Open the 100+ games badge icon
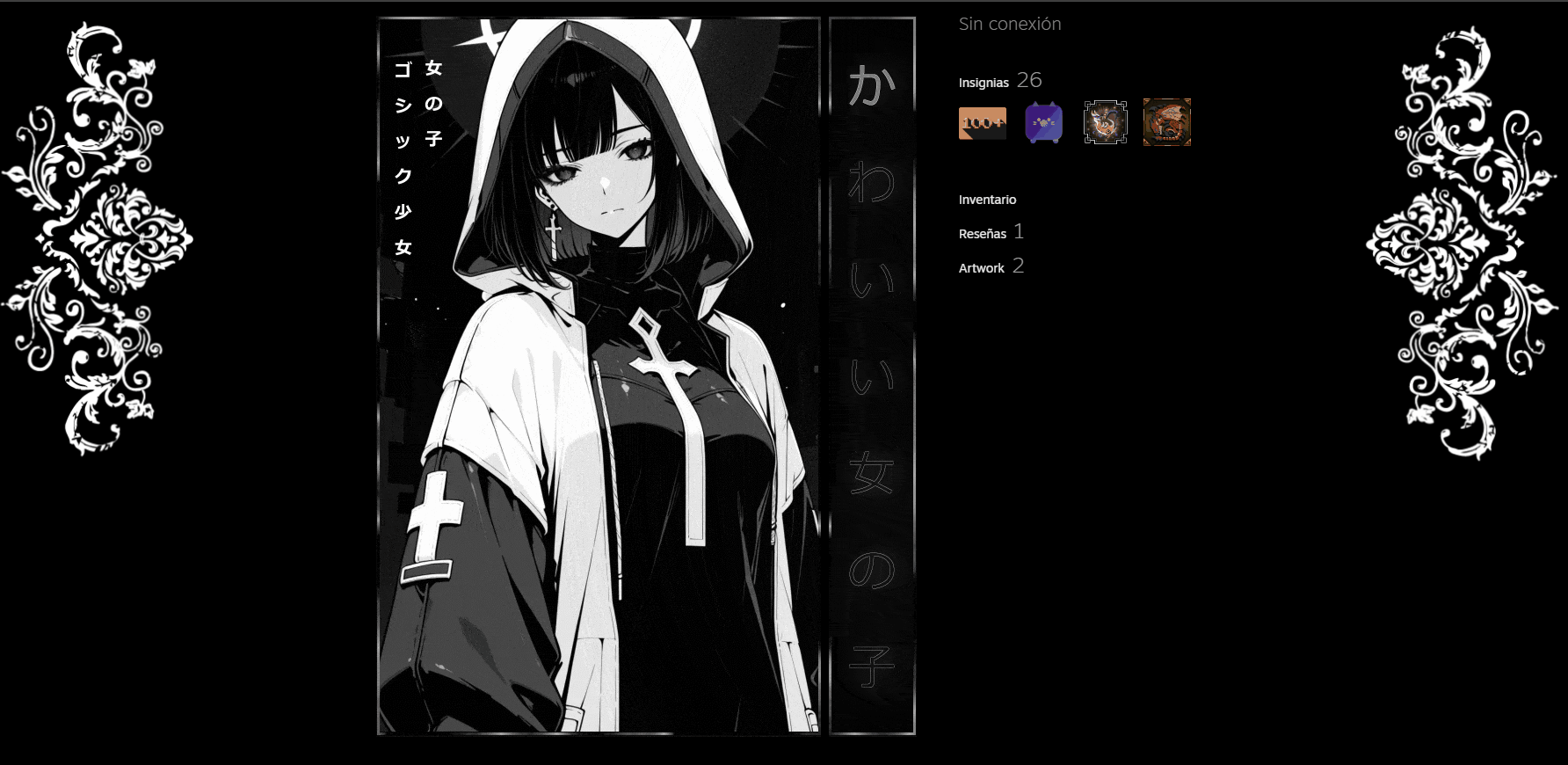 (x=983, y=123)
